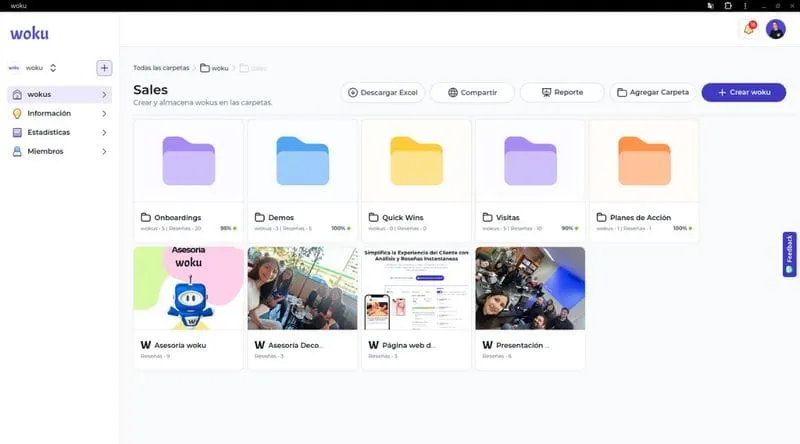800x444 pixels.
Task: Open the Asesoria woku robot thumbnail
Action: 189,288
